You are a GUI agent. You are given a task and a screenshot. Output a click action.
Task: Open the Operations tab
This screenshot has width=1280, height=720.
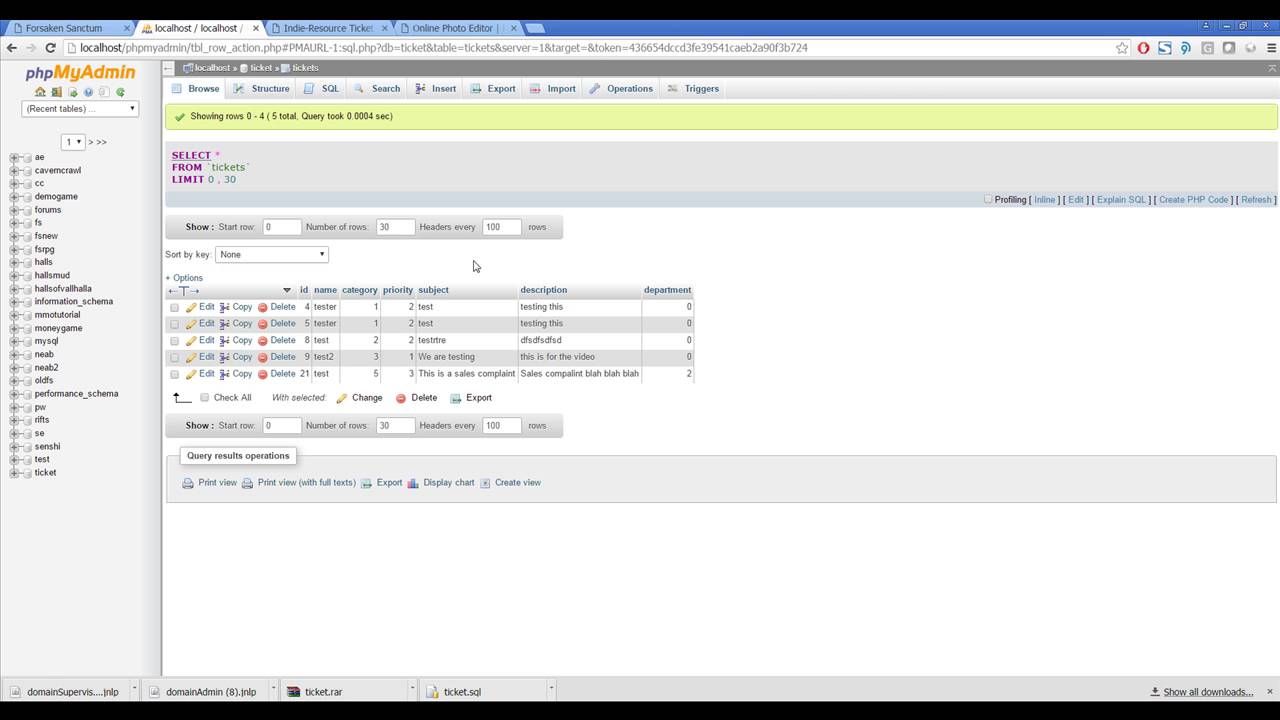[x=621, y=89]
